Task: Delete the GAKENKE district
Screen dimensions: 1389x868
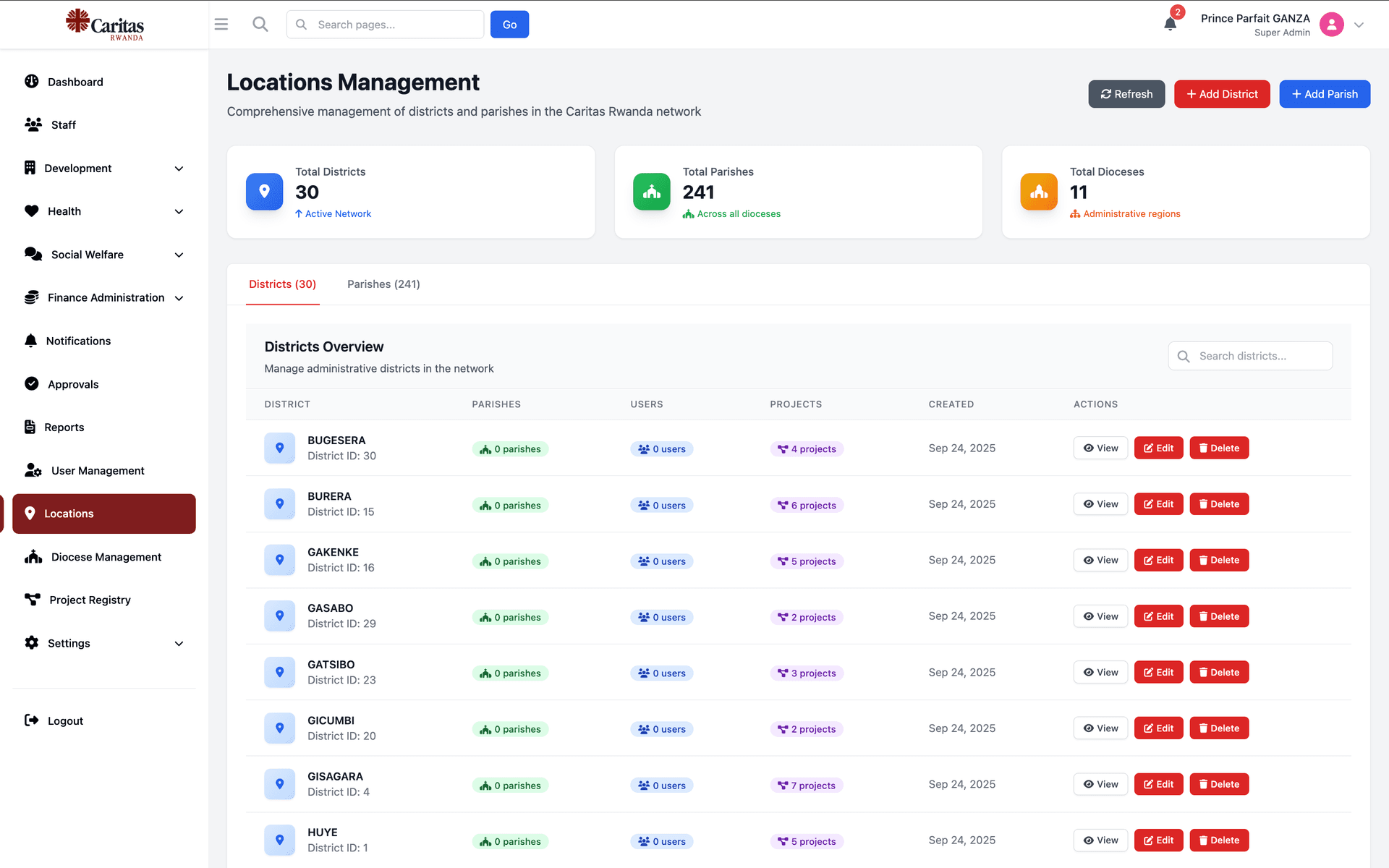Action: coord(1219,560)
